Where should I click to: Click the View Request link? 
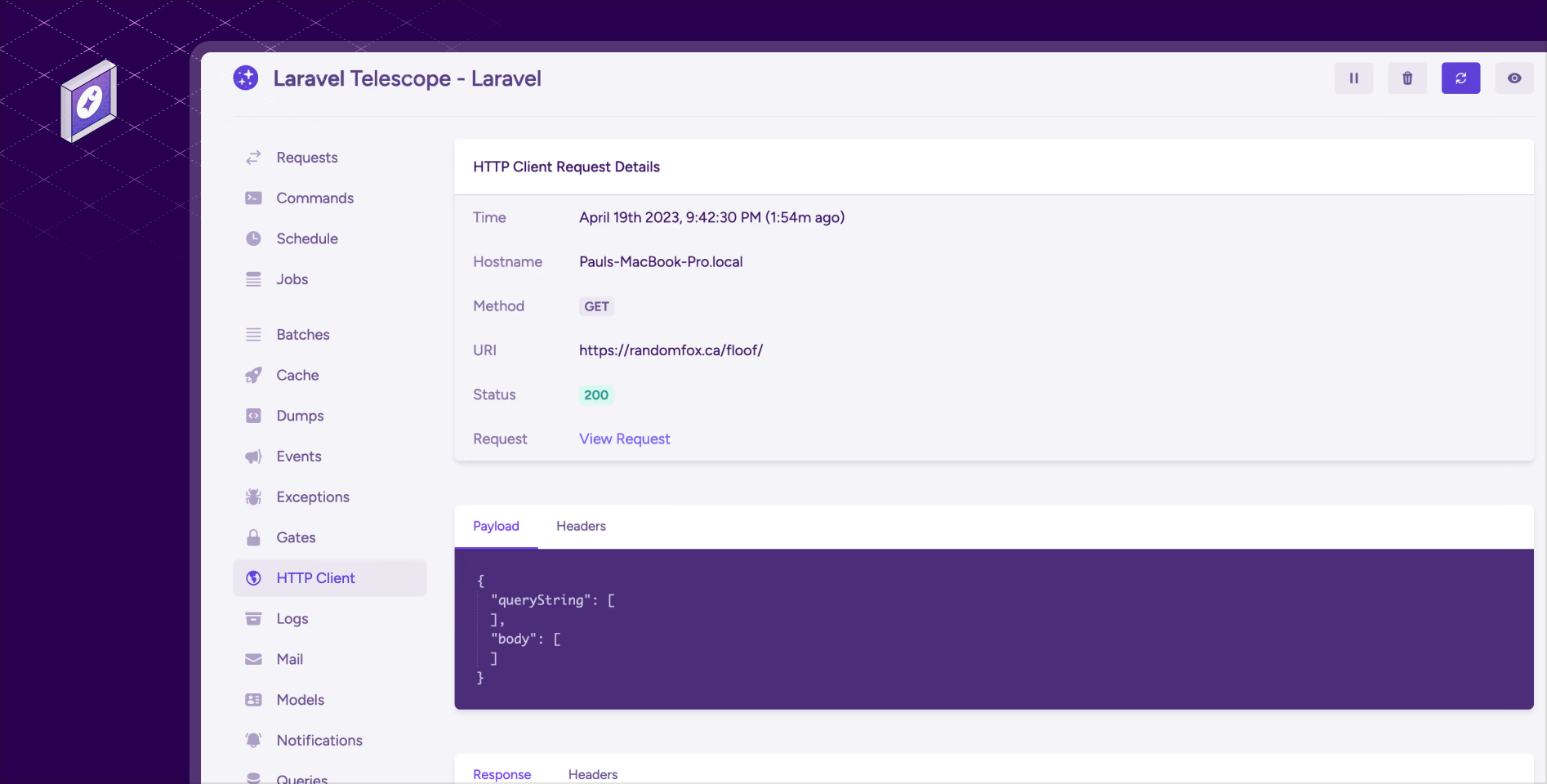point(624,439)
